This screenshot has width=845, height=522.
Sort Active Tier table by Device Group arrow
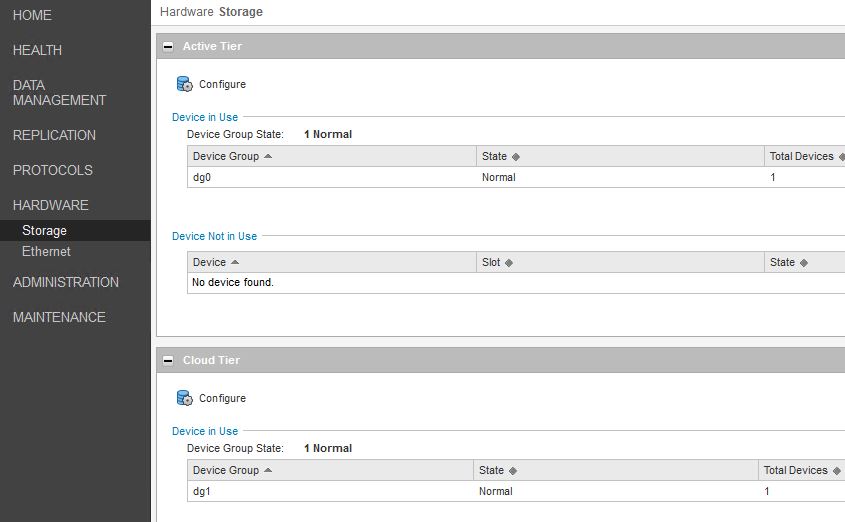[x=268, y=156]
